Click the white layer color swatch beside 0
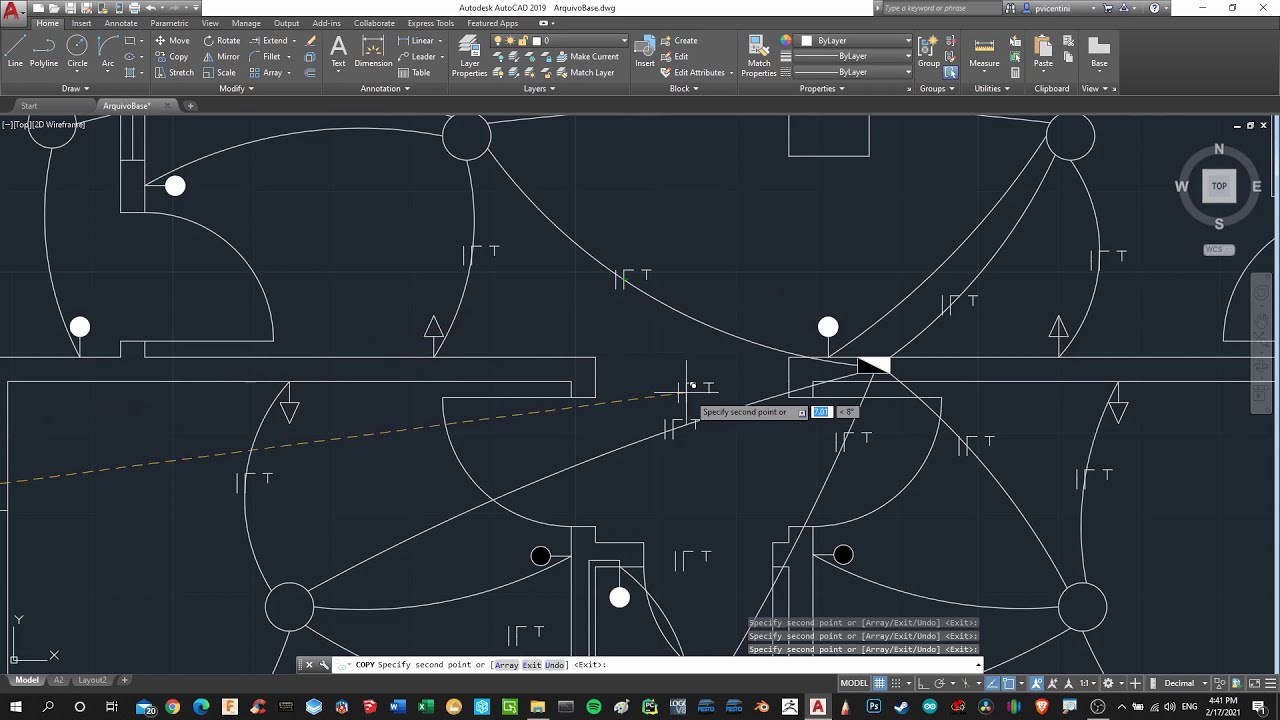Screen dimensions: 1280x720 [537, 41]
